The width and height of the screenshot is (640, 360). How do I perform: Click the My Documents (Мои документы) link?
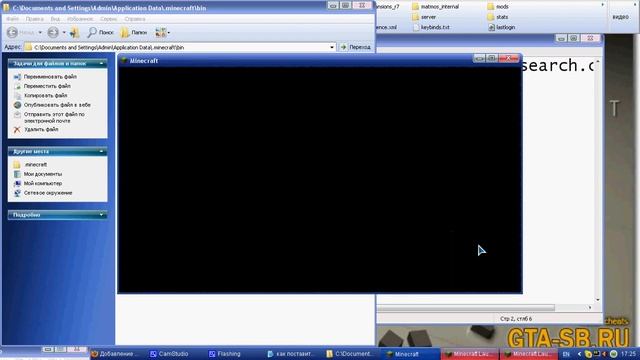coord(43,174)
